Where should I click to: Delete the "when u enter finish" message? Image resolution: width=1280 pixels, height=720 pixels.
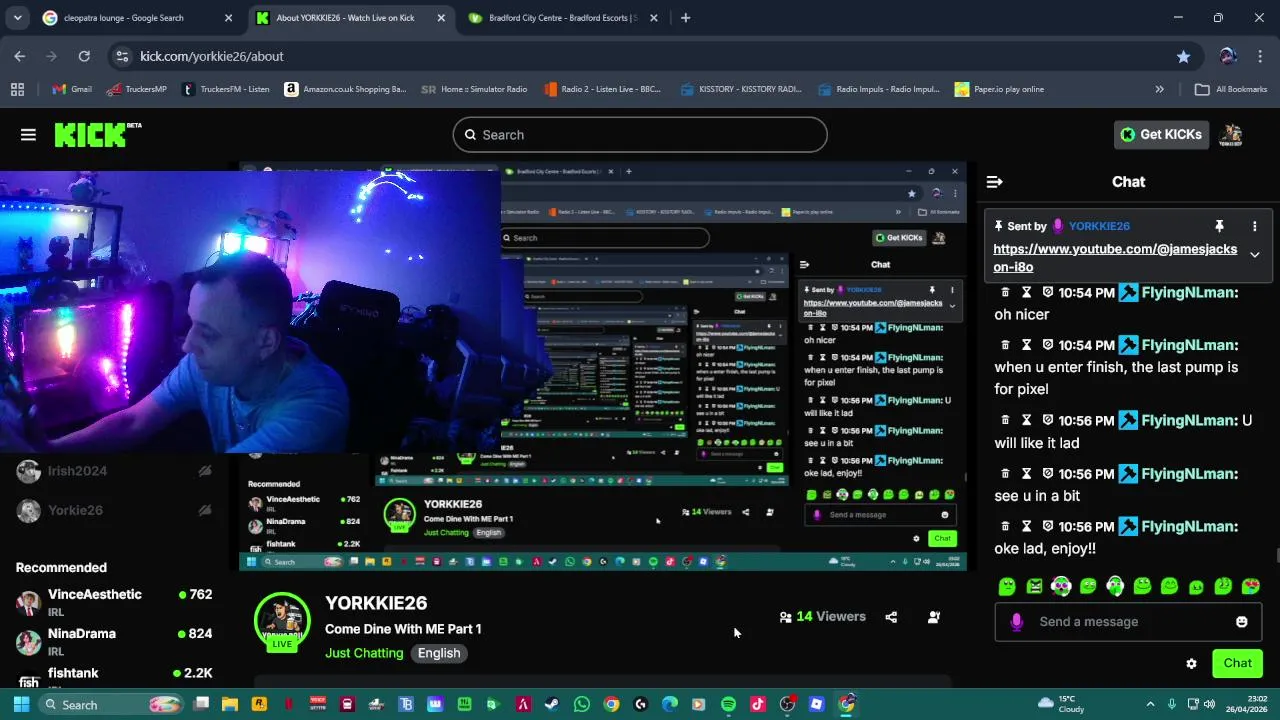pyautogui.click(x=1004, y=345)
